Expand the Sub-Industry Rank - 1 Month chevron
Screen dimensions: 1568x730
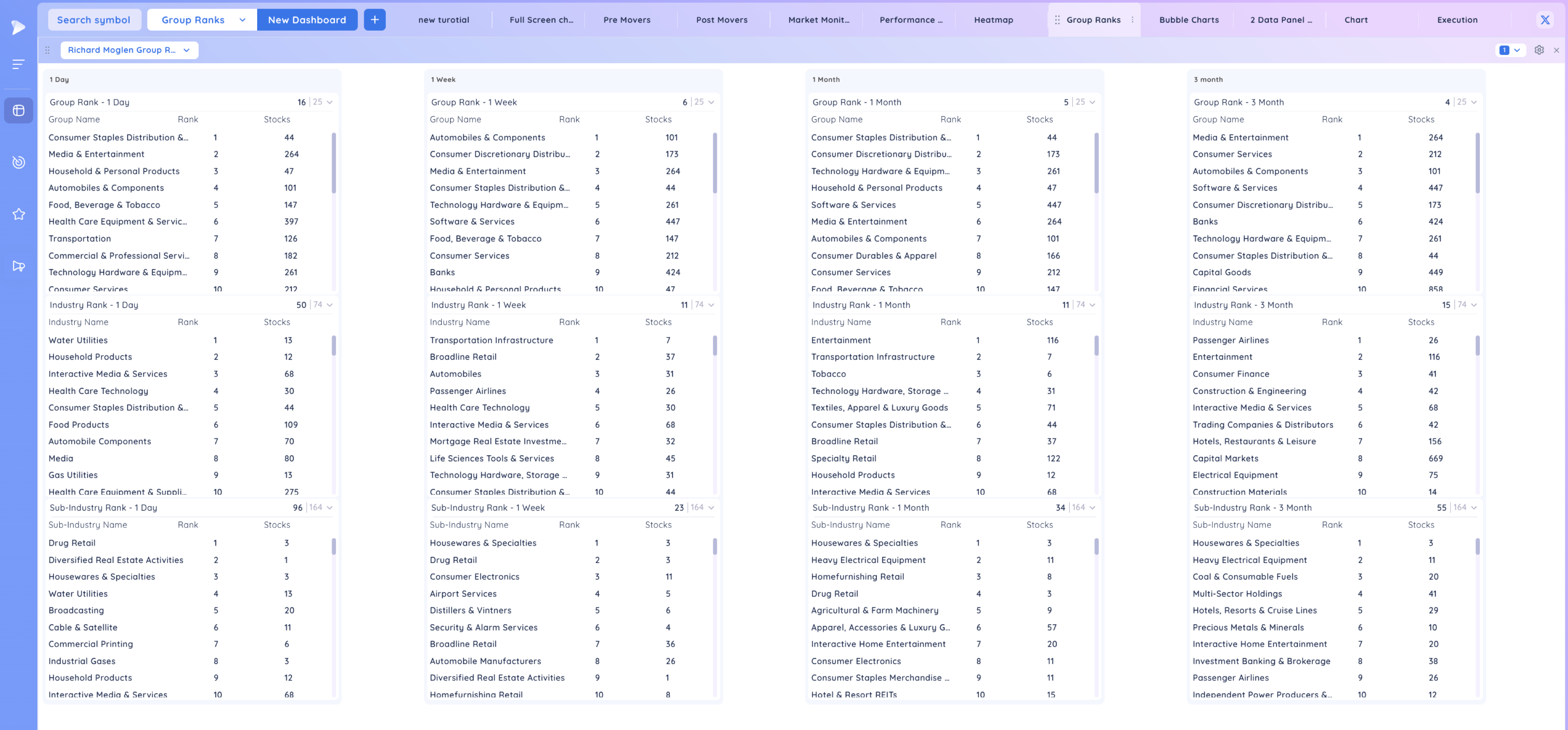coord(1093,508)
